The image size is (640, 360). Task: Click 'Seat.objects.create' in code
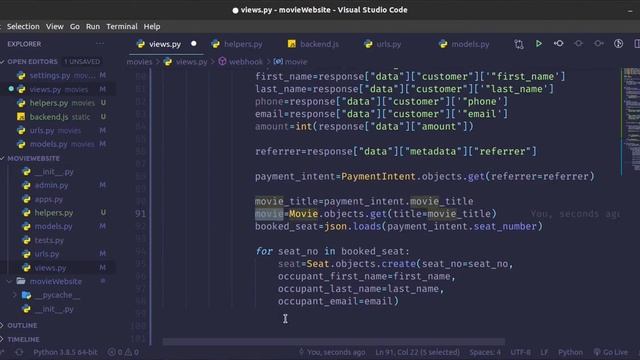point(361,264)
